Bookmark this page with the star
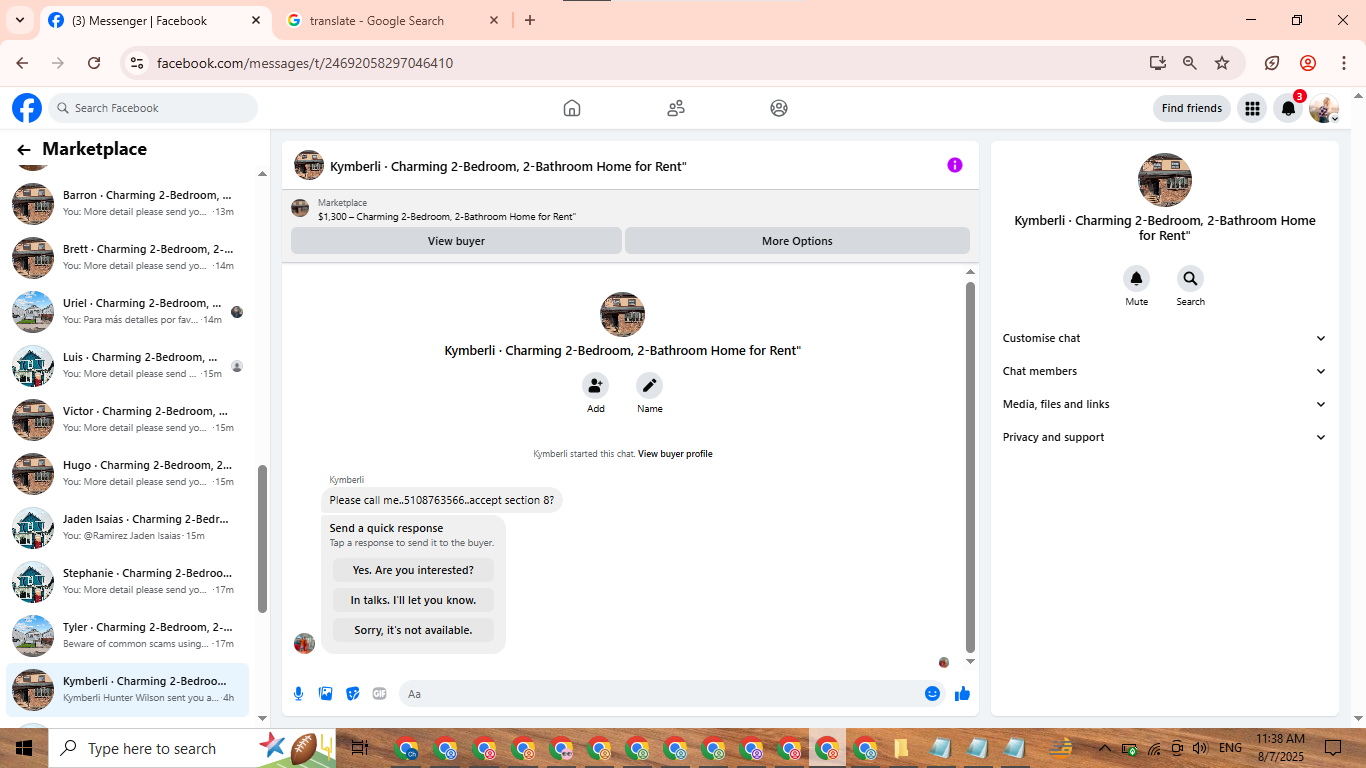Image resolution: width=1366 pixels, height=768 pixels. 1222,63
